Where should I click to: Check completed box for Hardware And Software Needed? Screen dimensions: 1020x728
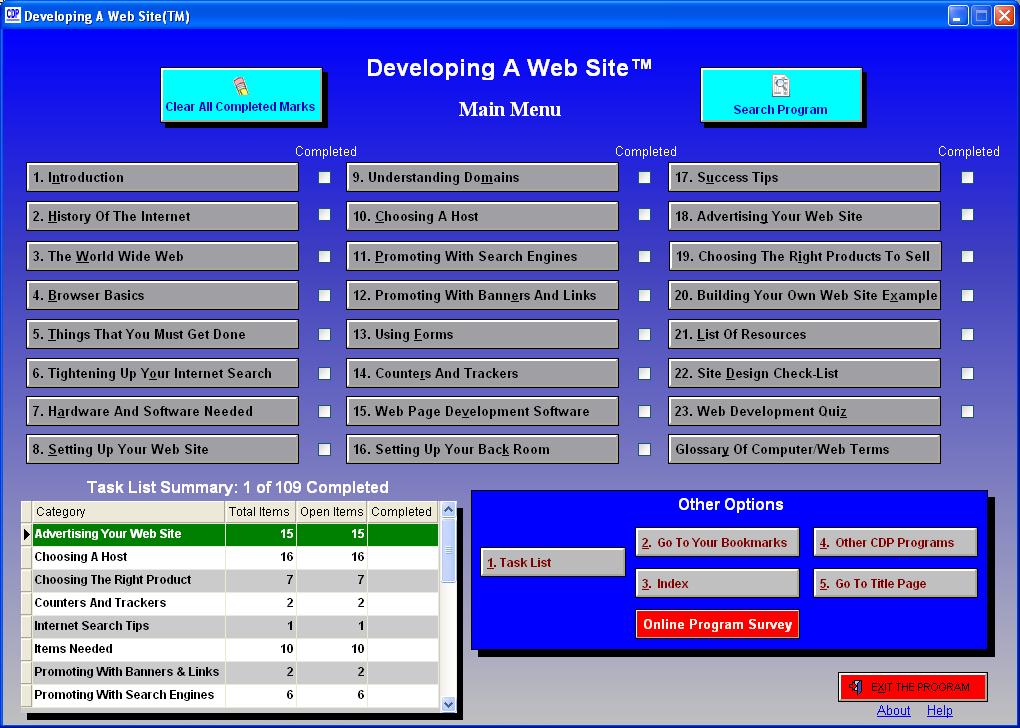pos(324,411)
